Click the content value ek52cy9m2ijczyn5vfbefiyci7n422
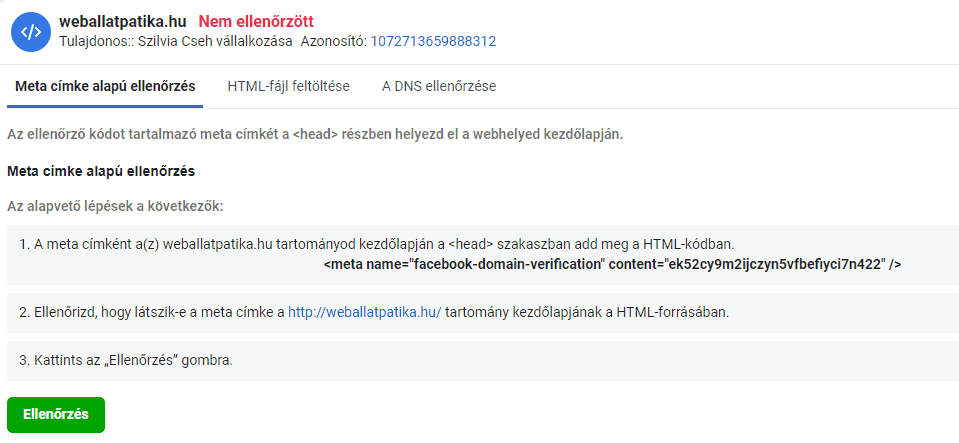The height and width of the screenshot is (443, 959). click(x=775, y=265)
